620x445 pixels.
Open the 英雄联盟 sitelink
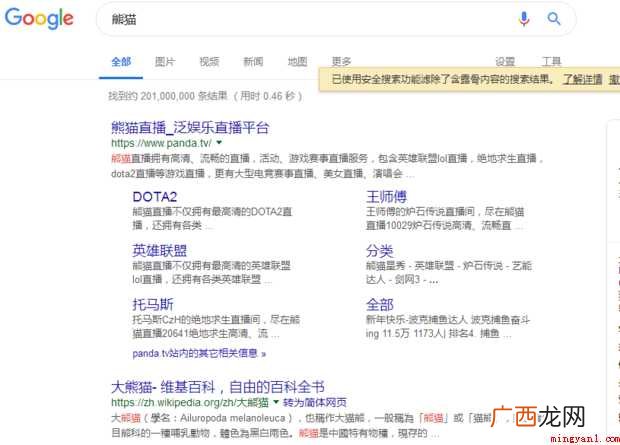160,250
